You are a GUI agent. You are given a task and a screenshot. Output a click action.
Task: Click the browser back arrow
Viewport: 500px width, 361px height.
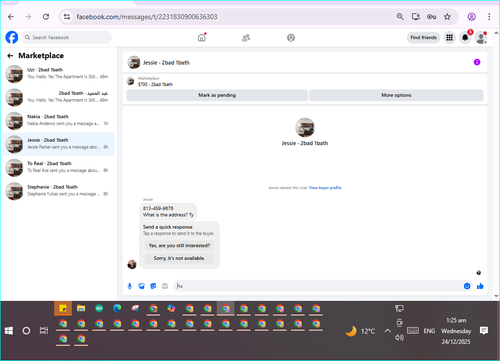11,17
